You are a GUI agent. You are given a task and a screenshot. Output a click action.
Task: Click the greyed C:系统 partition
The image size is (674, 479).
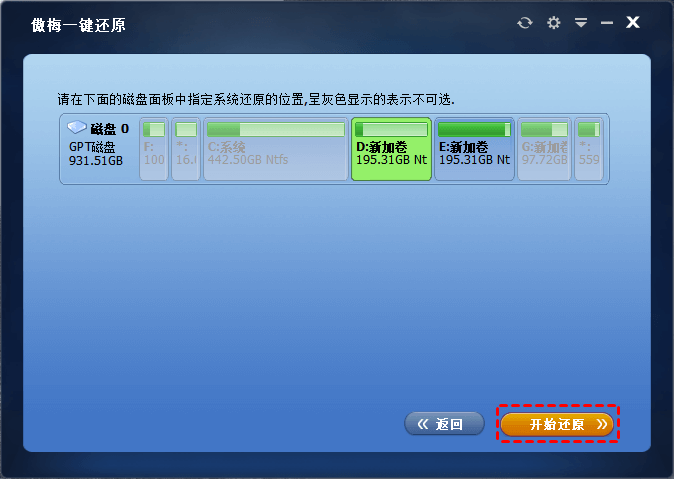276,149
